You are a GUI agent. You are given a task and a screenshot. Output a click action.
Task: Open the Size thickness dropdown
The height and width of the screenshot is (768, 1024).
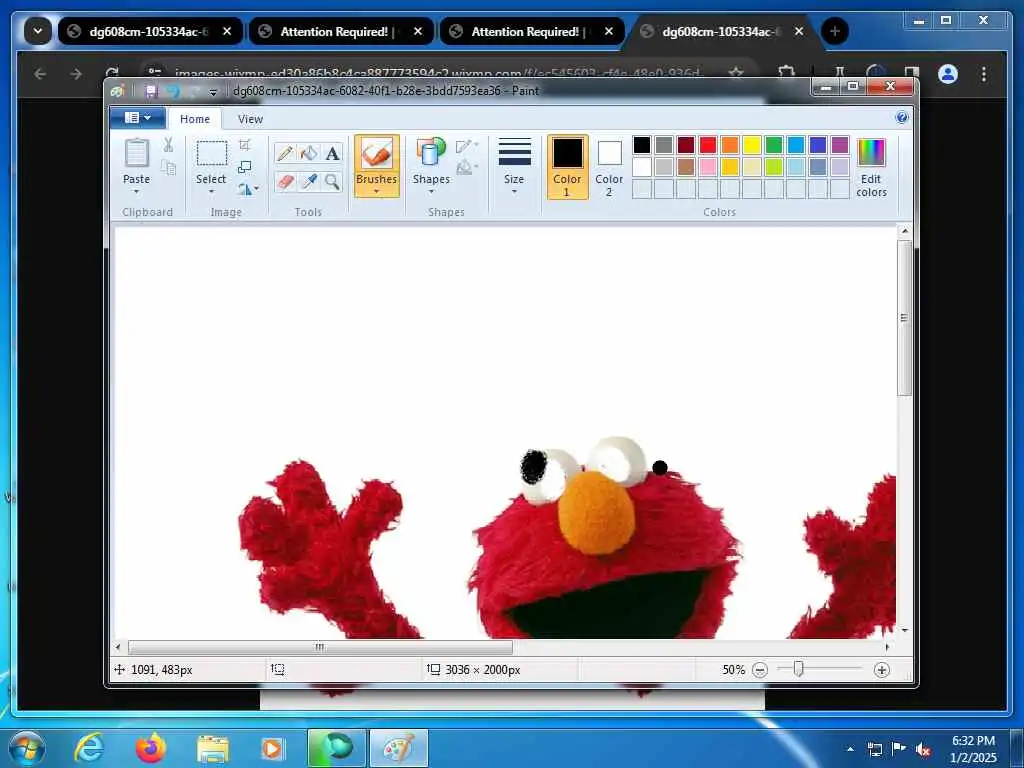(x=514, y=166)
